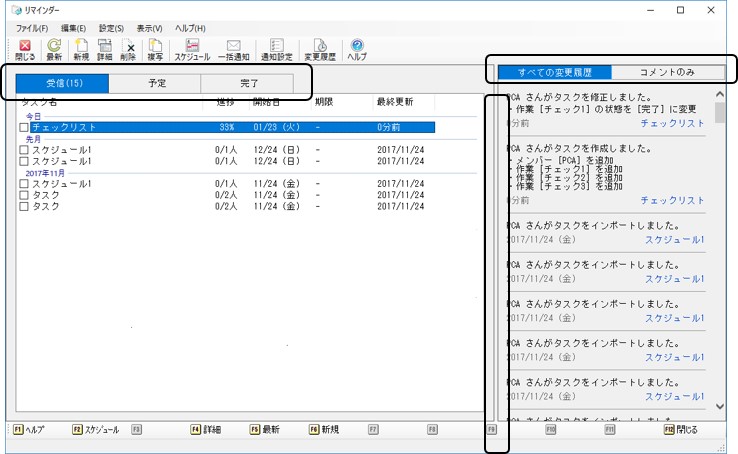Open task details via 詳細 toolbar icon
Screen dimensions: 738x454
pos(104,50)
